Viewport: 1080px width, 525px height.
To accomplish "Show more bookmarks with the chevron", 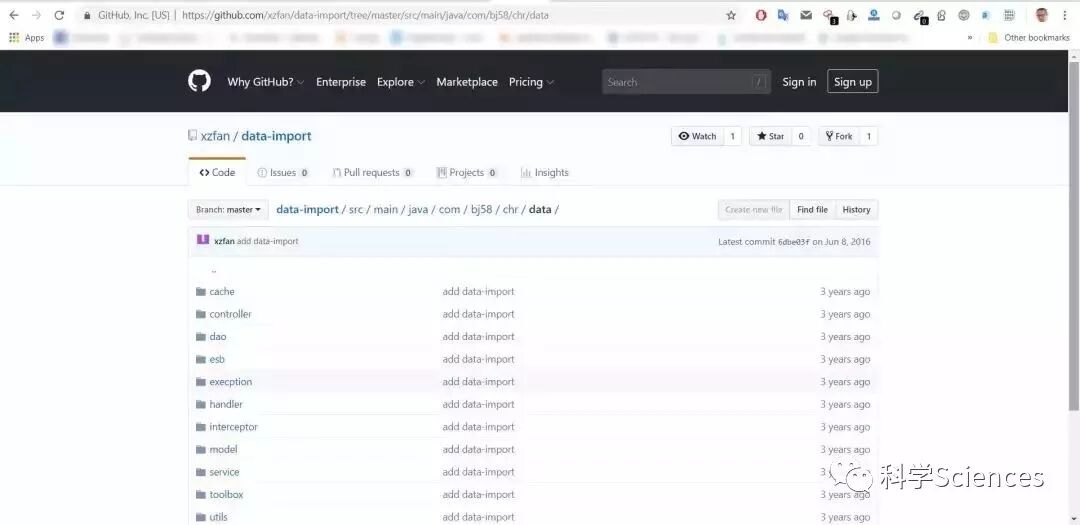I will 970,38.
